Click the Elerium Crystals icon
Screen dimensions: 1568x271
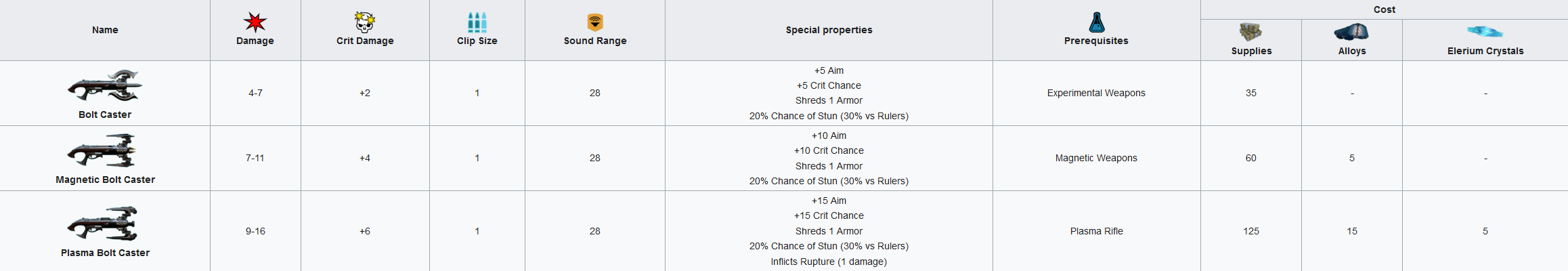click(x=1485, y=32)
